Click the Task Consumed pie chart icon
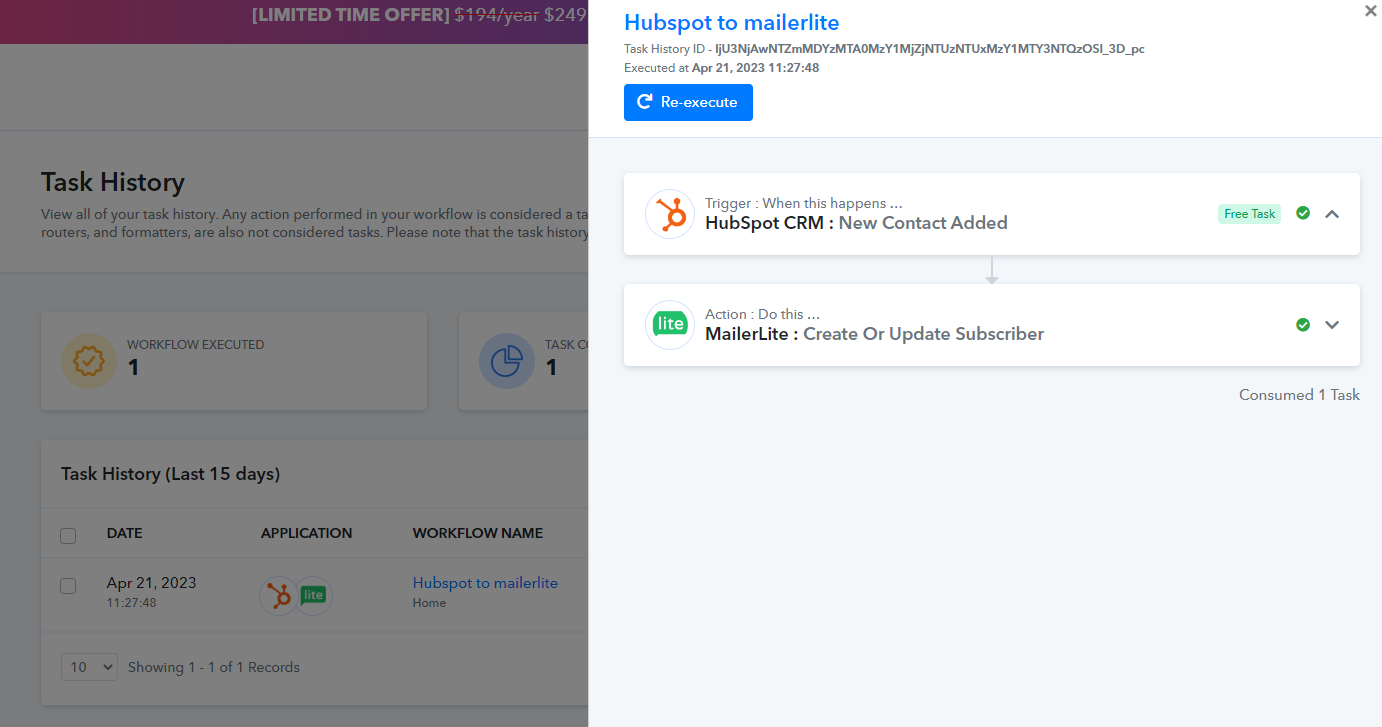1382x727 pixels. point(507,360)
